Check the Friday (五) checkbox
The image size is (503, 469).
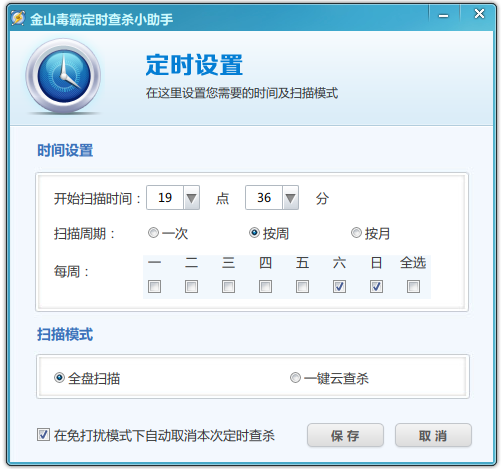pos(302,286)
